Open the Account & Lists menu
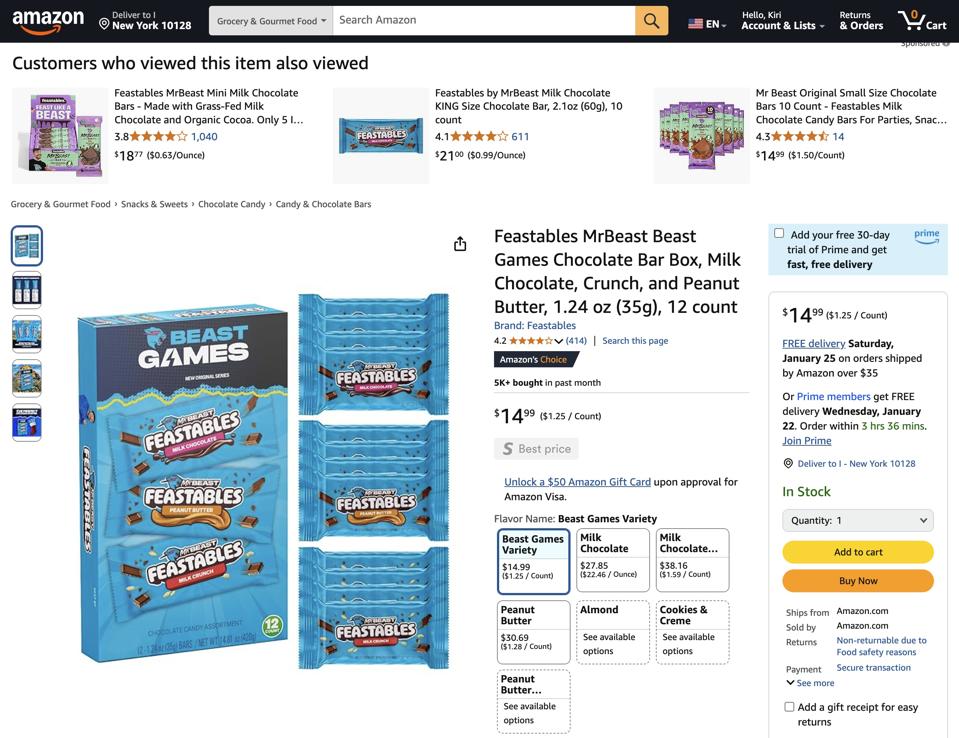The height and width of the screenshot is (738, 959). click(x=783, y=20)
